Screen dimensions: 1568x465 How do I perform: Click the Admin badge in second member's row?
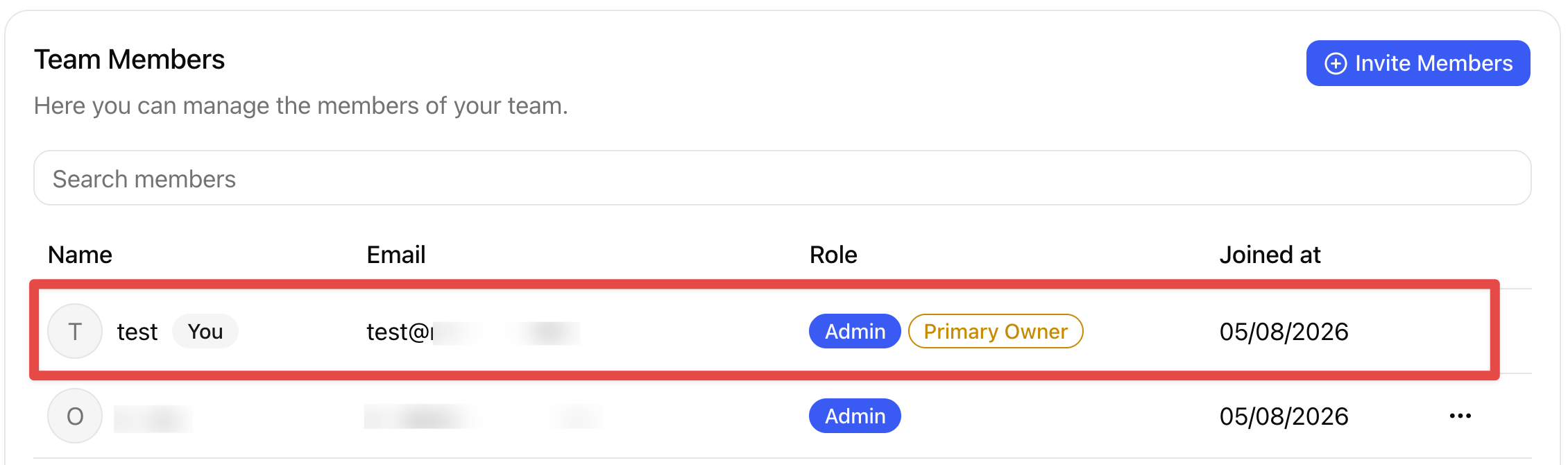click(855, 416)
